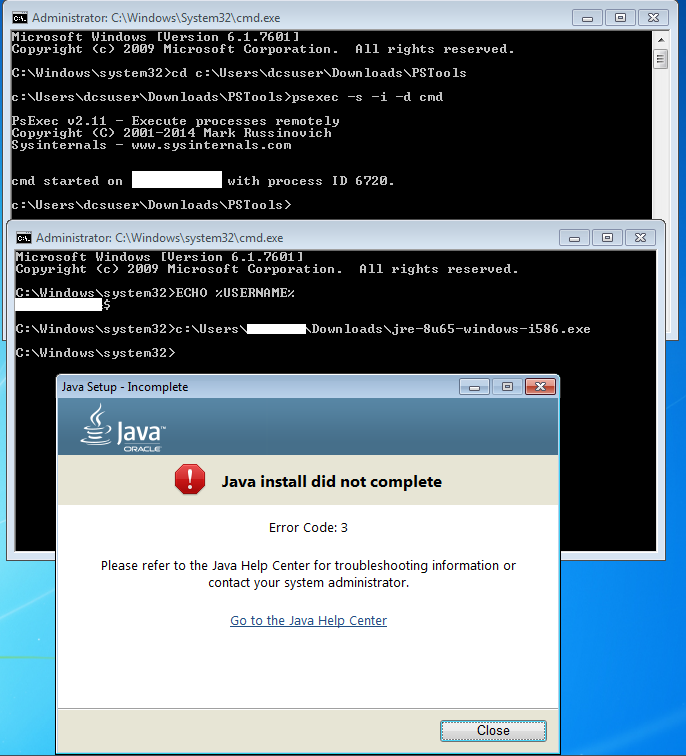
Task: Click scrollbar thumb in top cmd window
Action: click(661, 59)
